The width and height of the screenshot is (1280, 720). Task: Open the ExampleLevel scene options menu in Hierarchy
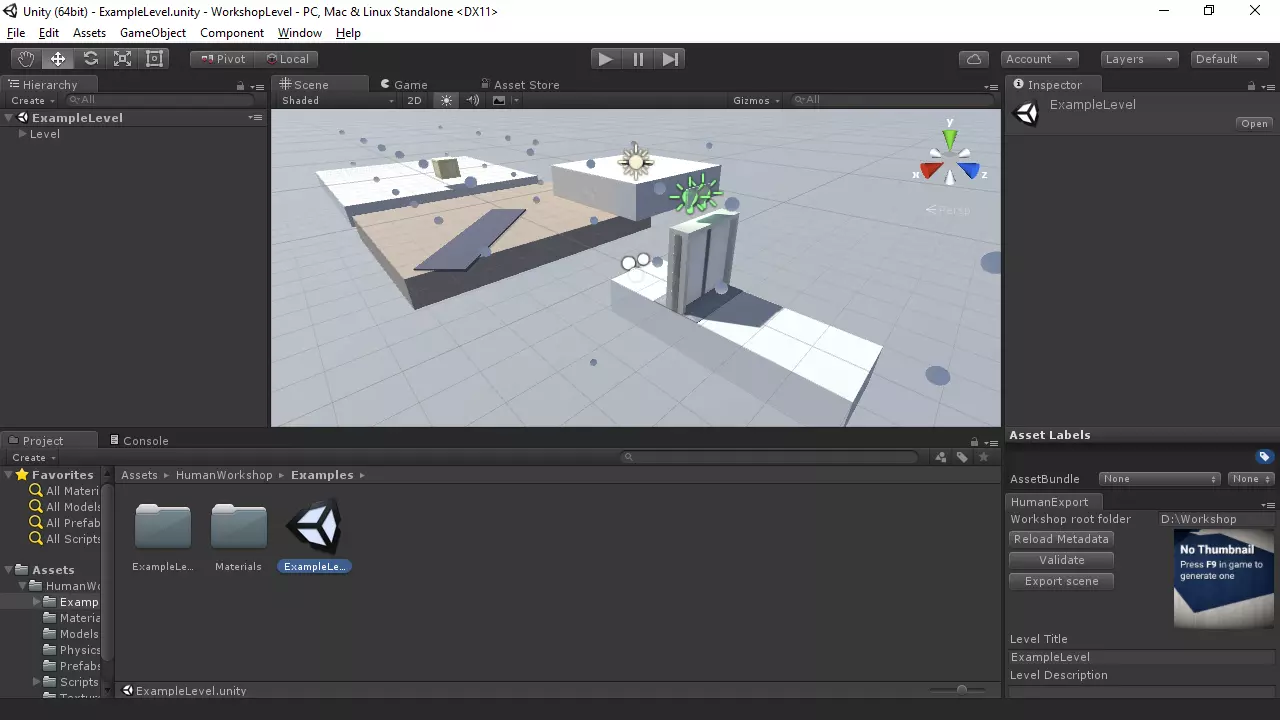[255, 118]
